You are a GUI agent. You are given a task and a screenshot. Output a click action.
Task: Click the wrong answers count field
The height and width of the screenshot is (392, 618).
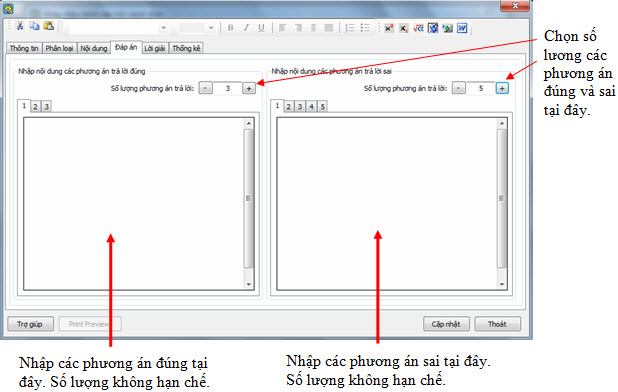tap(480, 88)
